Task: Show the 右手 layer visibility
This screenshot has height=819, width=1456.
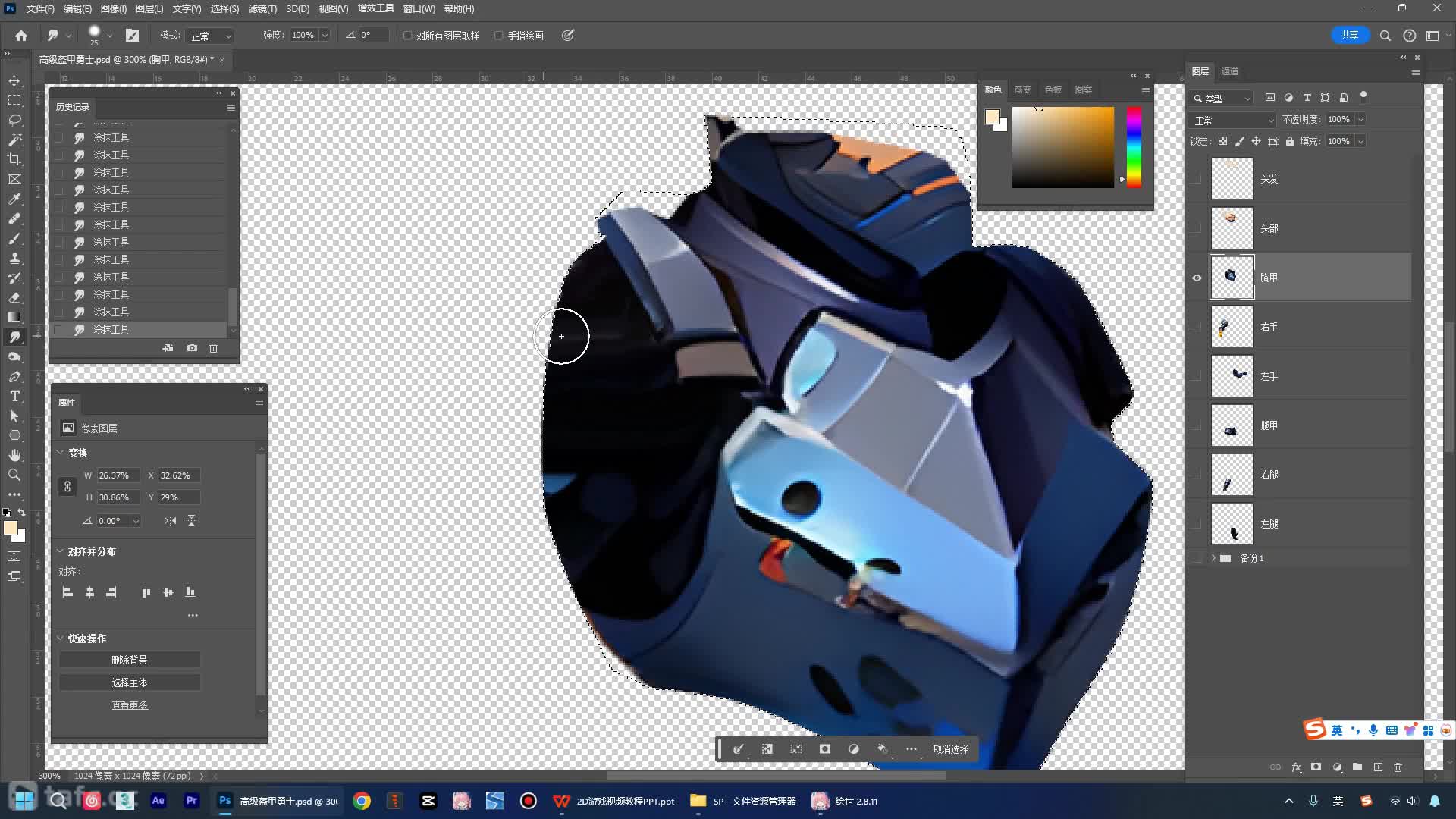Action: [1197, 327]
